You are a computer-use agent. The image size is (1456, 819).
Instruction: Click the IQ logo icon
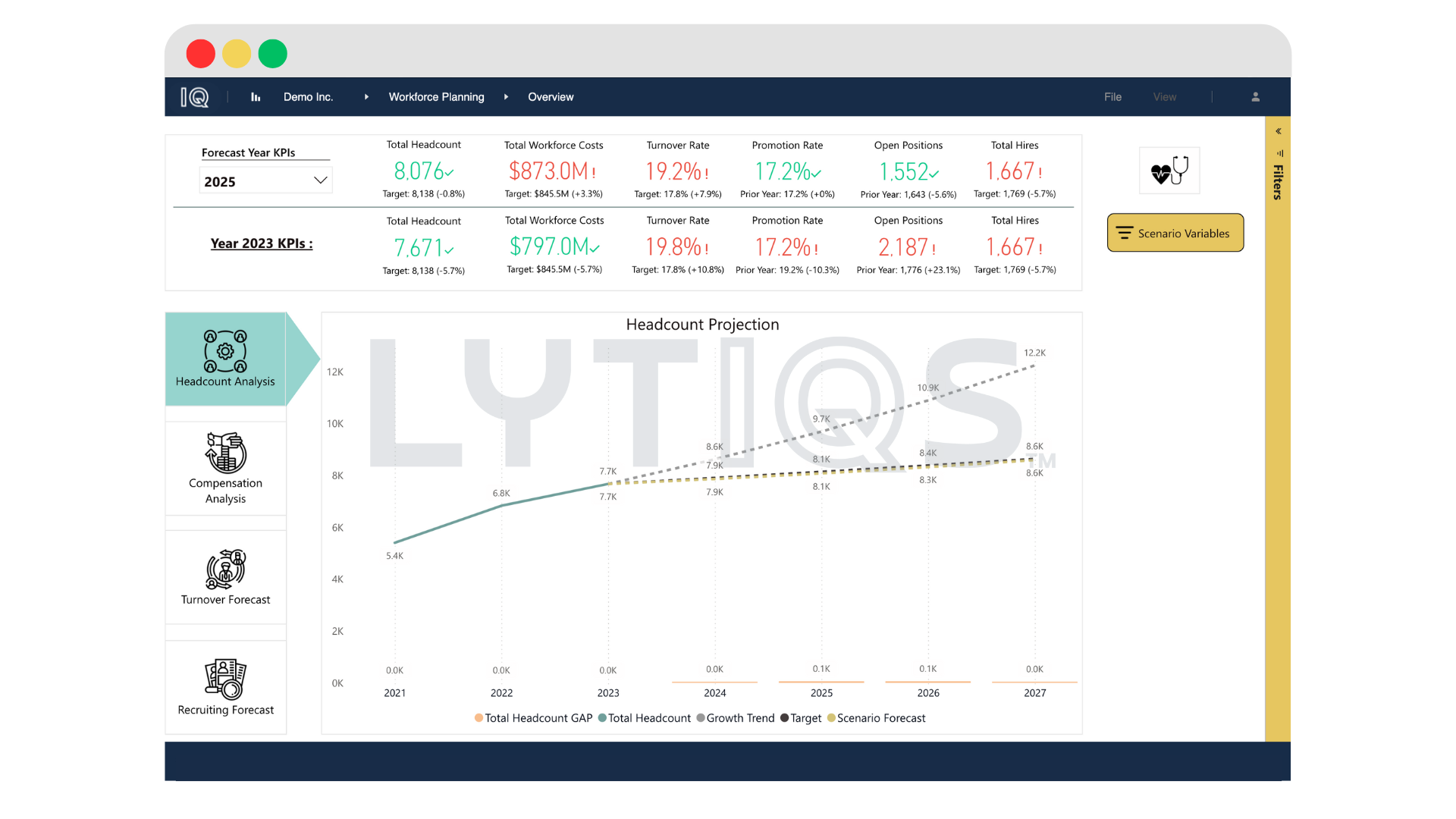pos(195,97)
